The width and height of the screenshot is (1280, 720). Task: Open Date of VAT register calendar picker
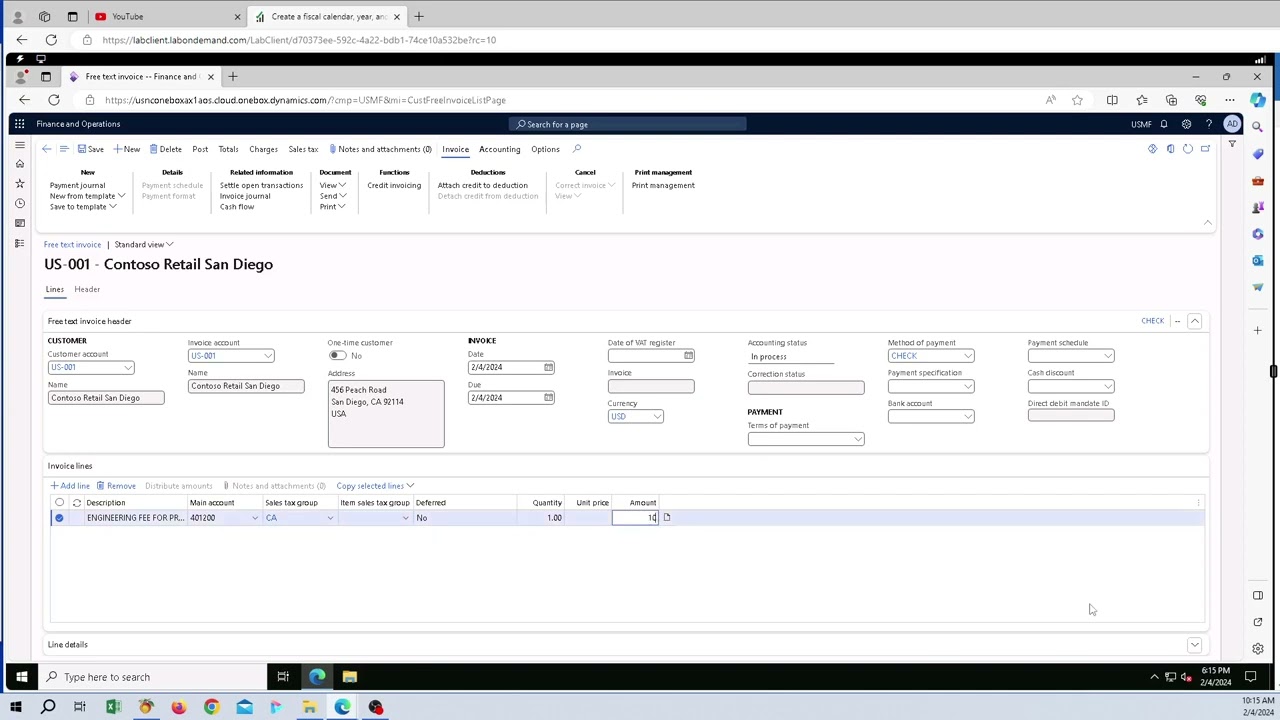click(688, 356)
